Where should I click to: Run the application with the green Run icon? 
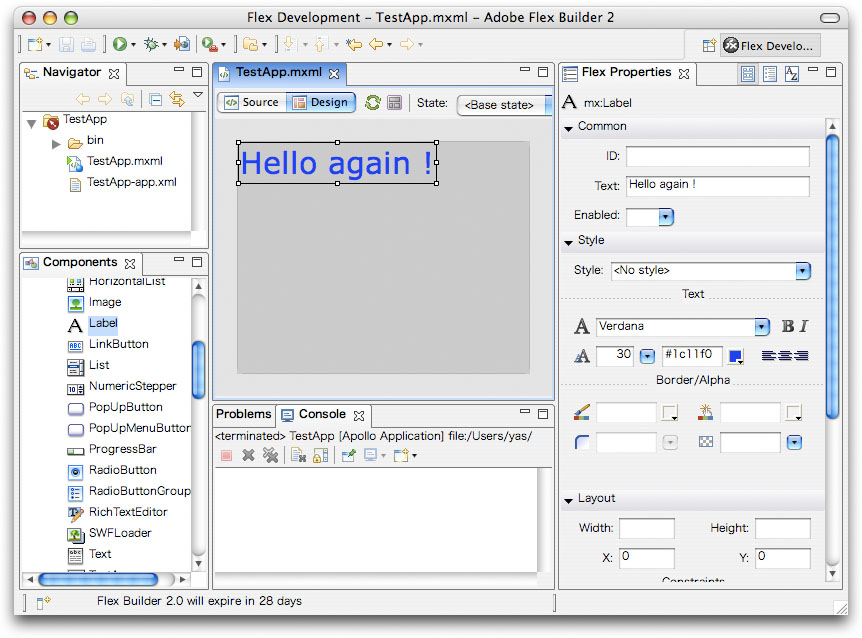(120, 44)
